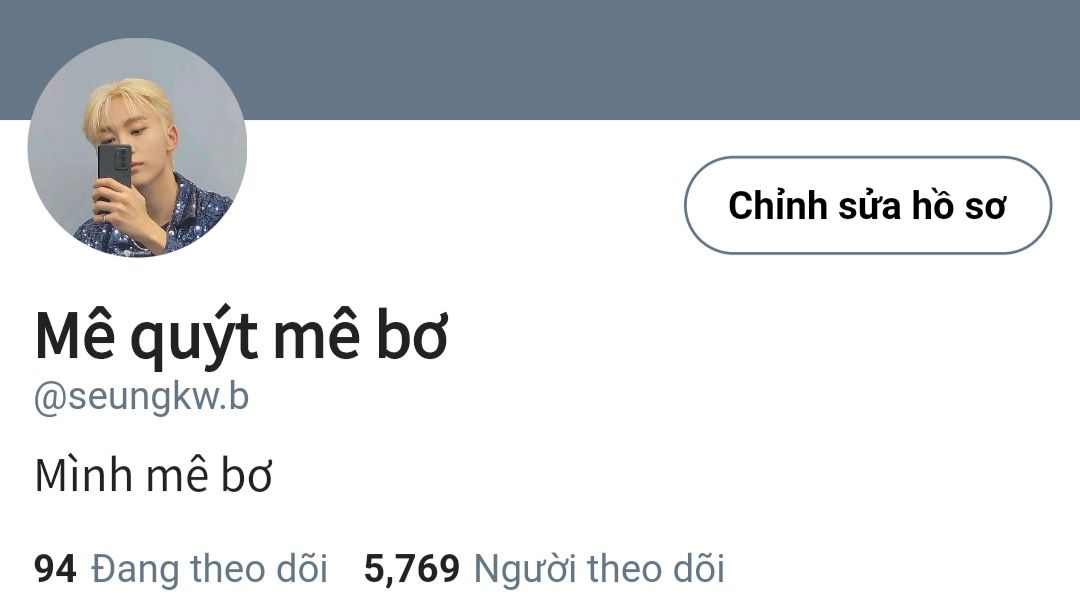Open the Đang theo dõi following list
The width and height of the screenshot is (1080, 608).
pos(209,569)
